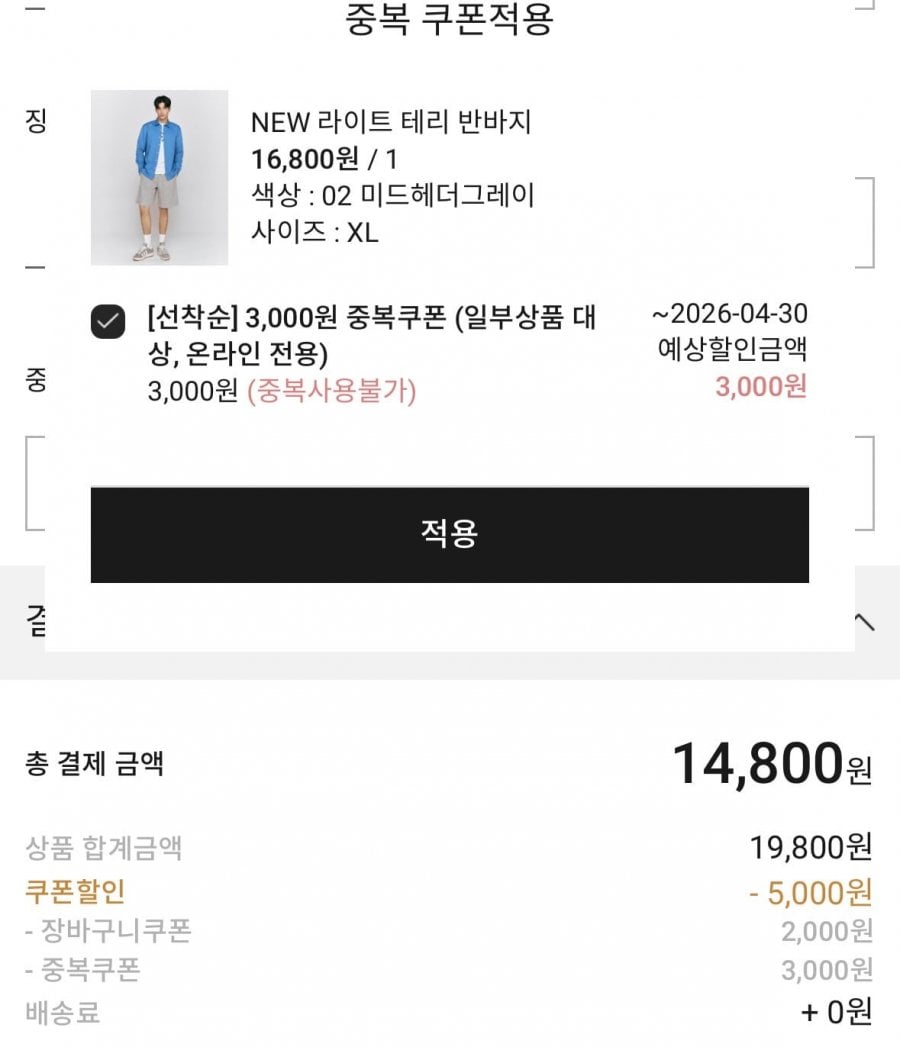Uncheck the 3,000원 중복쿠폰 checkbox
Screen dimensions: 900x1047
point(108,322)
